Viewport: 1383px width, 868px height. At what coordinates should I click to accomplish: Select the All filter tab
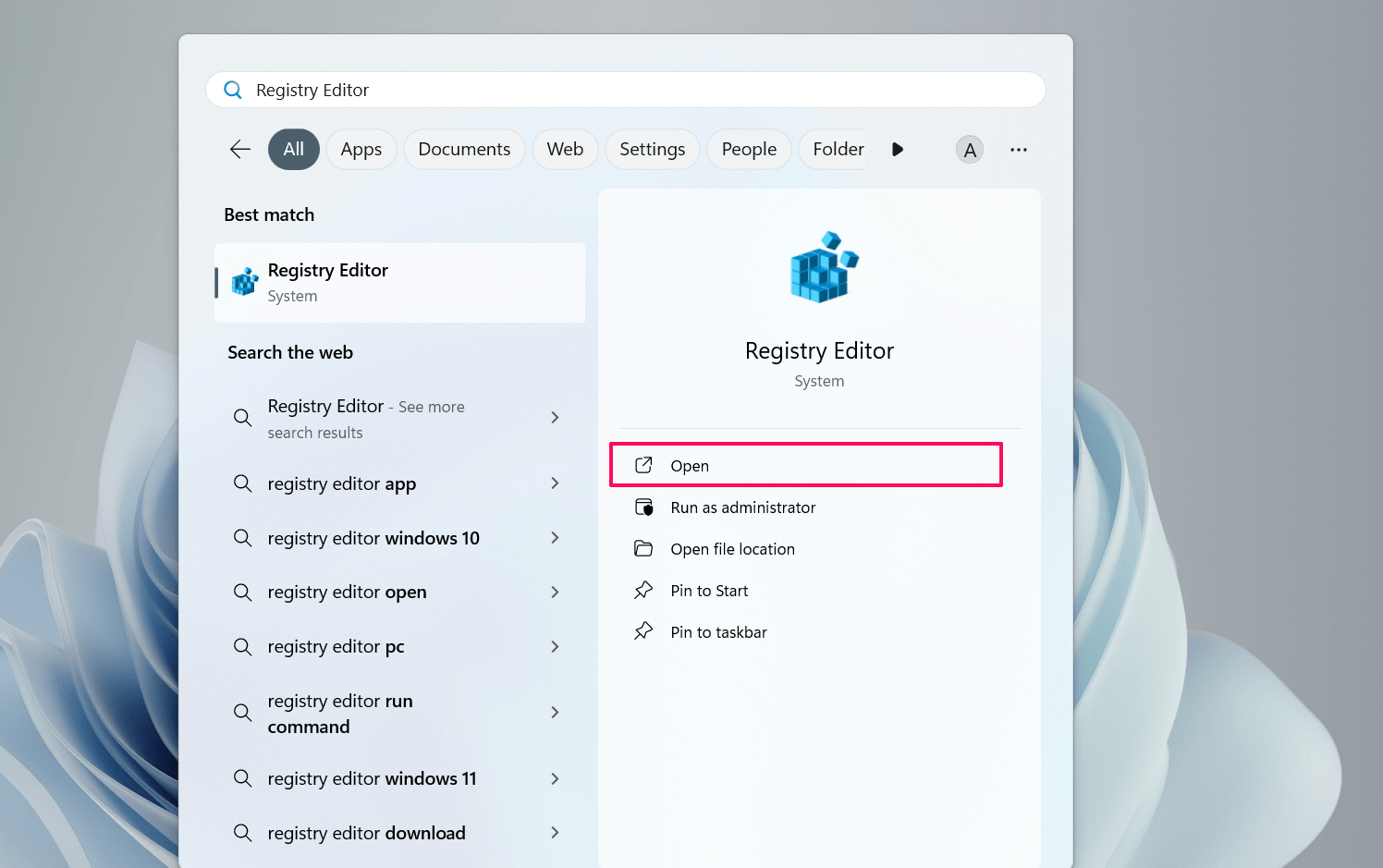pos(294,150)
